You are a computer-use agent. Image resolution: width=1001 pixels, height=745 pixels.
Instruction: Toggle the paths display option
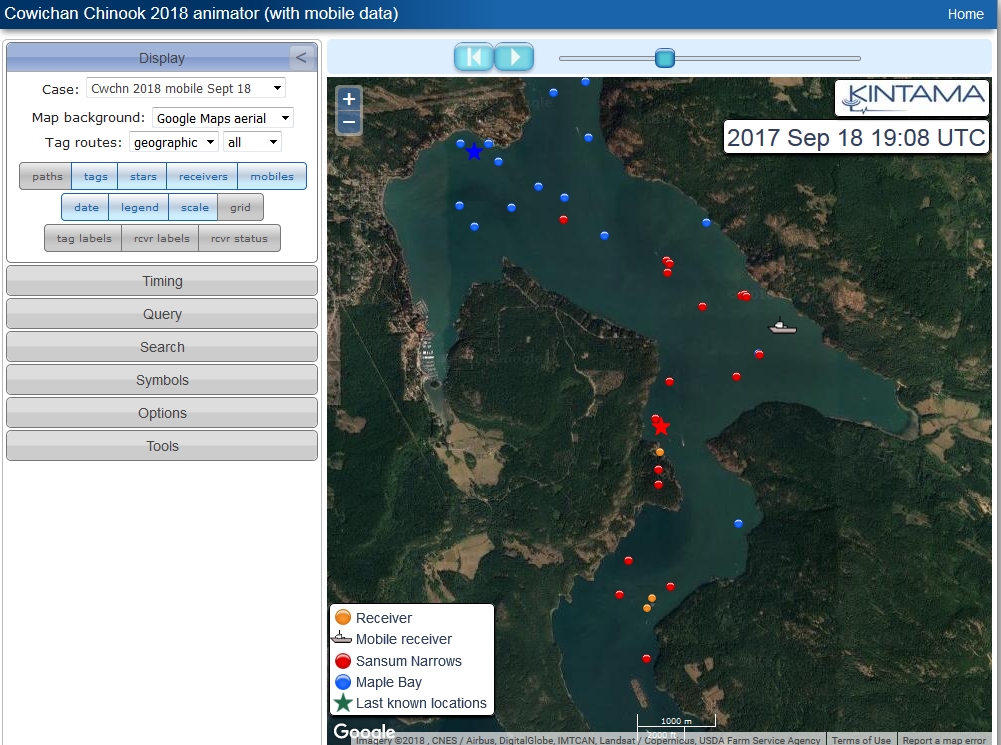[x=46, y=177]
